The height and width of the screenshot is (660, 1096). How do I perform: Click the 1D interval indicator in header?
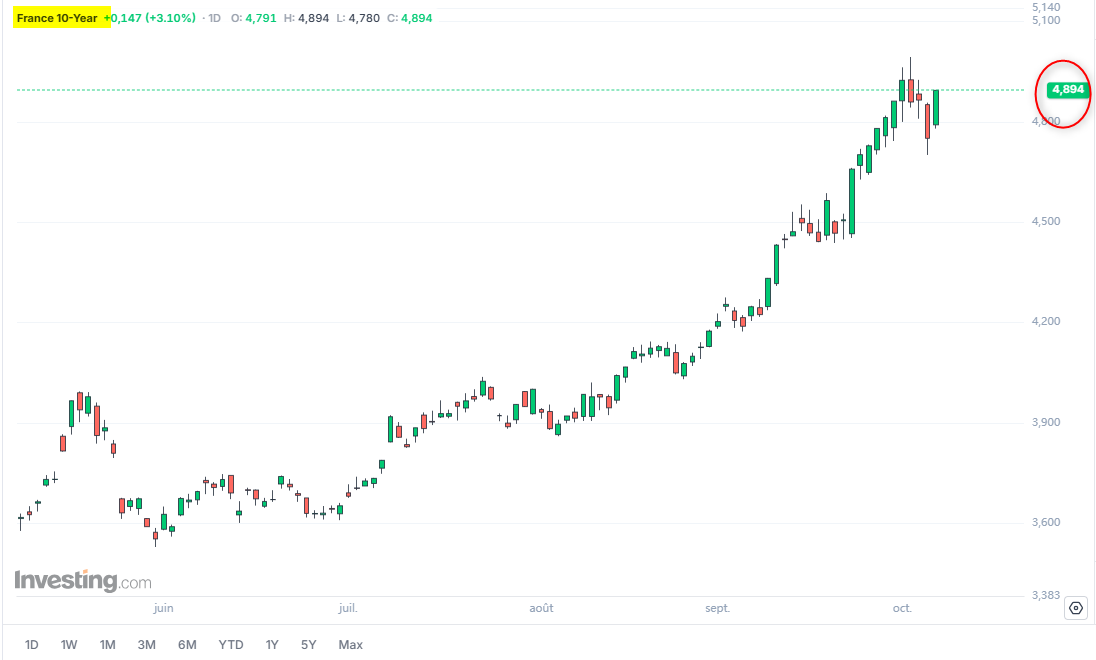tap(214, 18)
